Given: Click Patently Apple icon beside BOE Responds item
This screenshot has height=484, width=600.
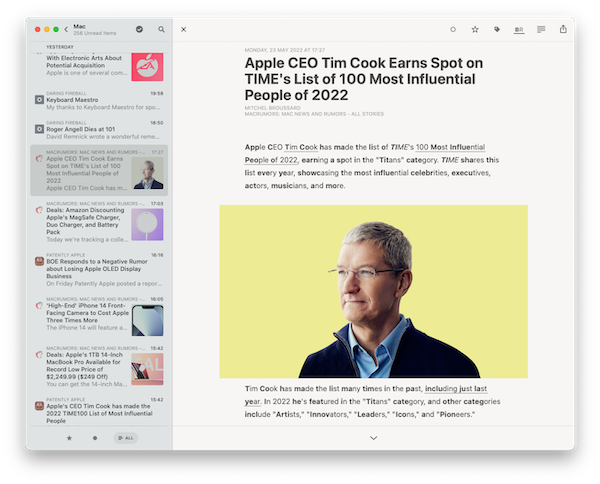Looking at the screenshot, I should [39, 261].
